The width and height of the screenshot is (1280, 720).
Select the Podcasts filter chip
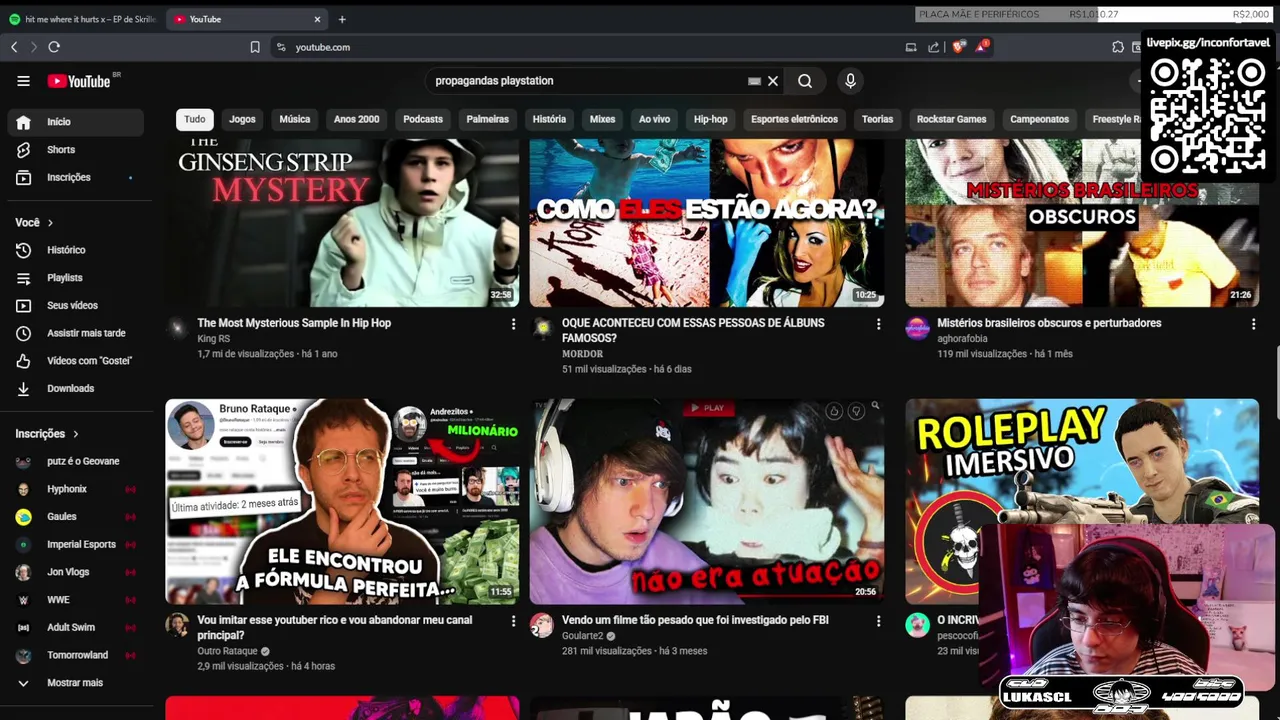coord(423,119)
